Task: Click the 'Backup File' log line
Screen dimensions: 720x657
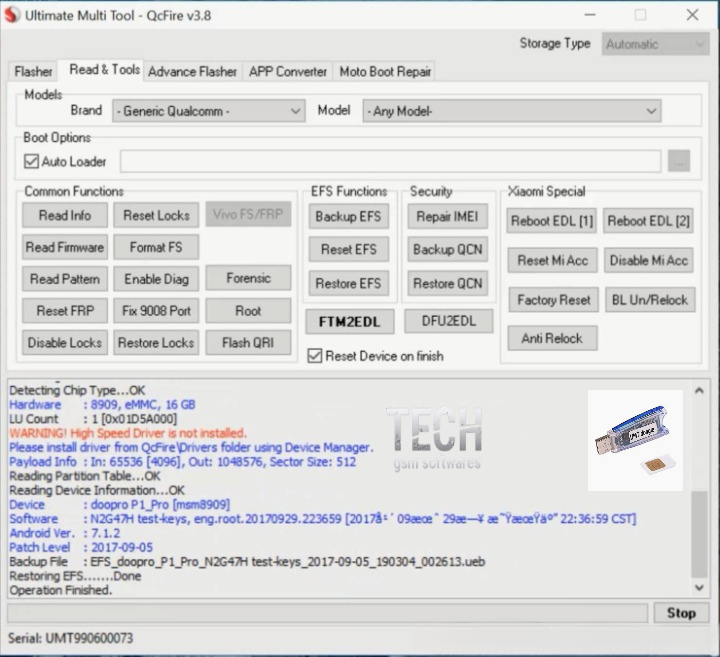Action: coord(247,562)
